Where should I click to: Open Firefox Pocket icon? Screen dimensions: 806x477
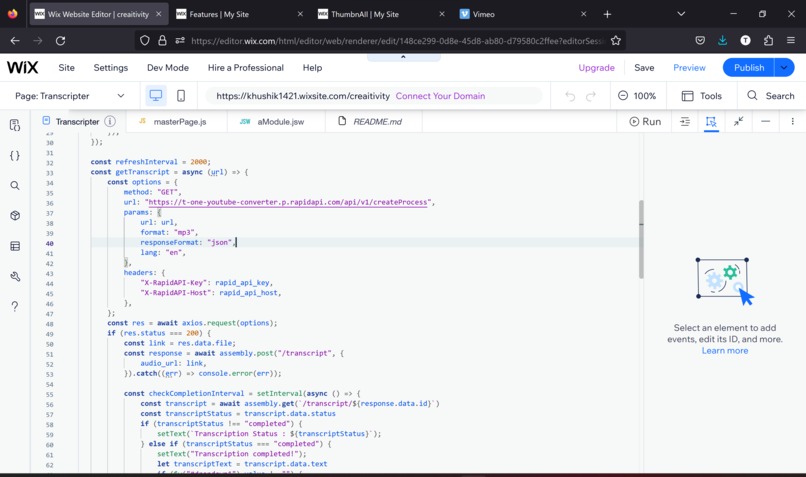pos(700,41)
